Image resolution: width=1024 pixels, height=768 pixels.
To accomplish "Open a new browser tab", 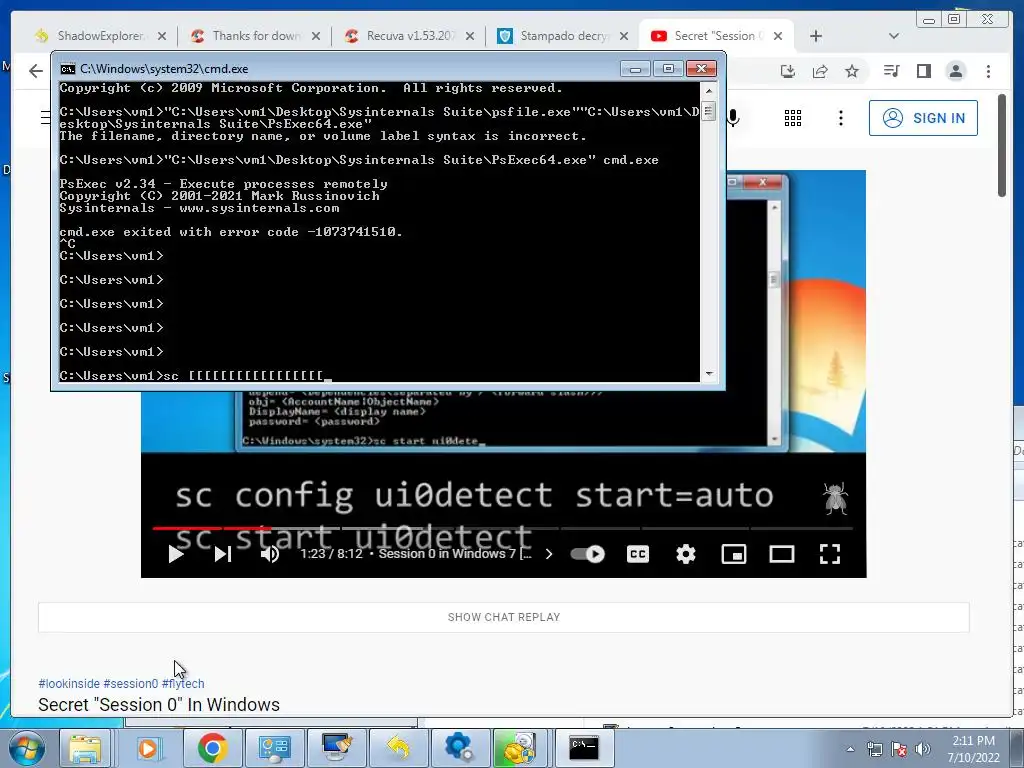I will point(816,37).
